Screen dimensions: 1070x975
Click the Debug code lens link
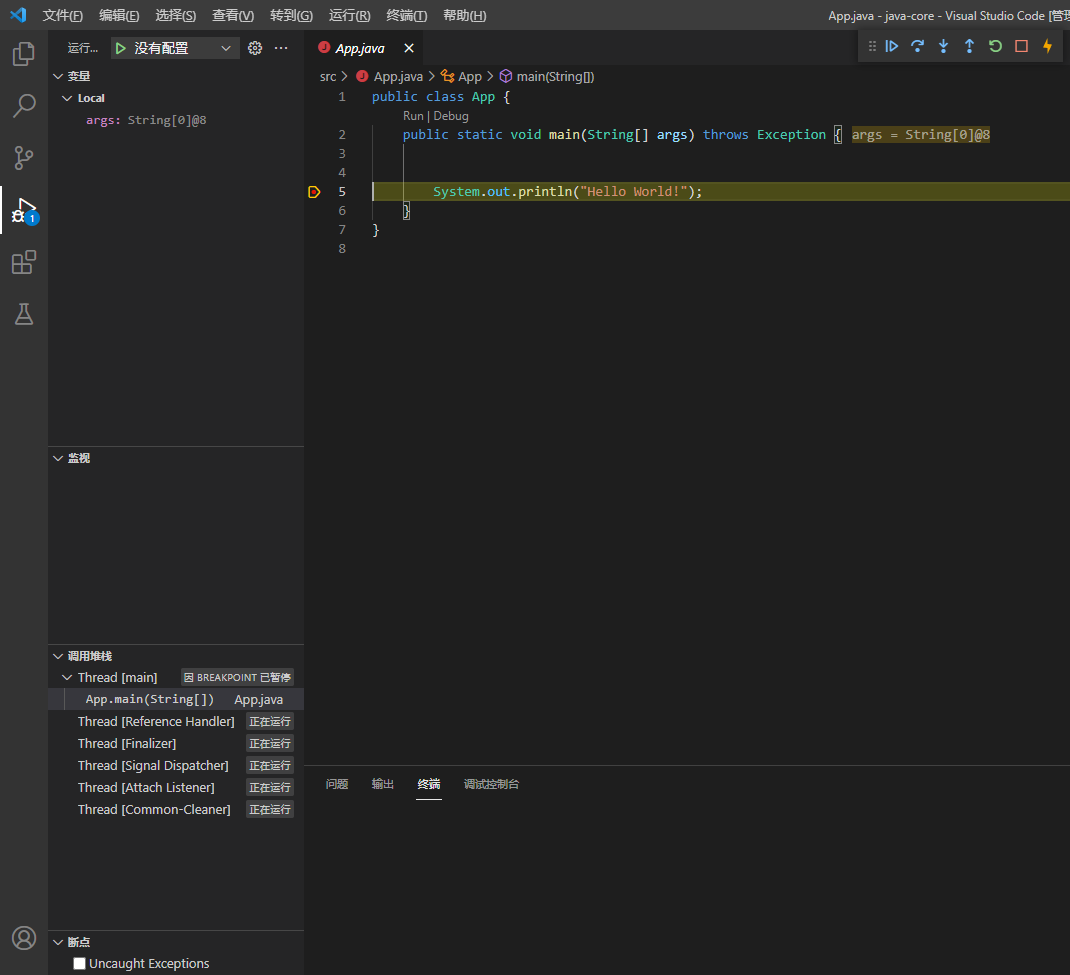(x=451, y=116)
